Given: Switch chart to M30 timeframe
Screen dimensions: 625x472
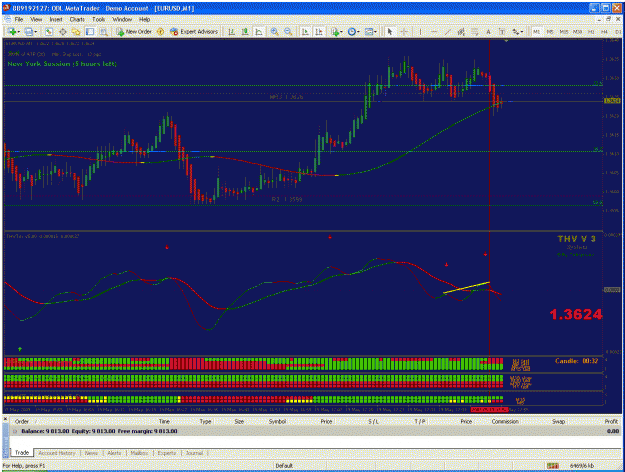Looking at the screenshot, I should coord(577,31).
